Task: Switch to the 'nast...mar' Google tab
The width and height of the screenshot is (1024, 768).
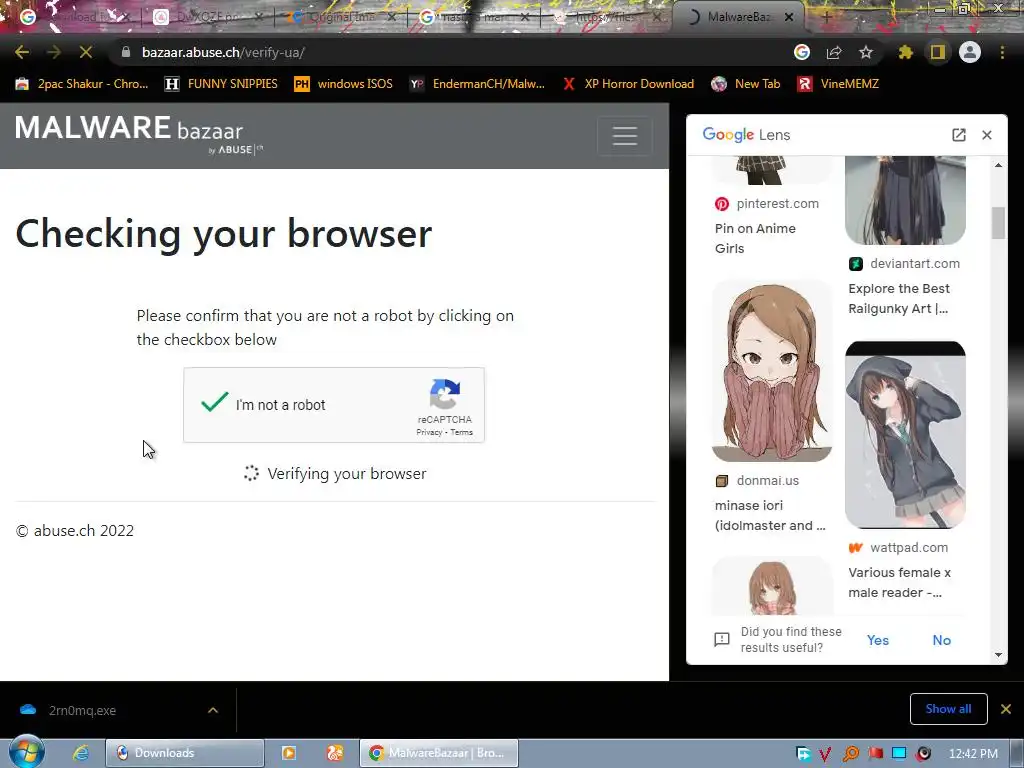Action: [x=474, y=17]
